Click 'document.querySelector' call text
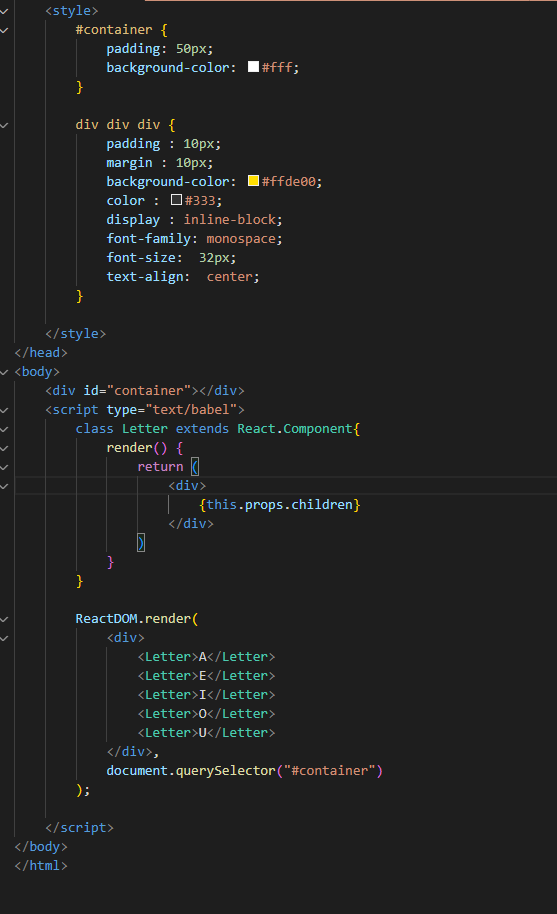Screen dimensions: 557x914 [191, 771]
